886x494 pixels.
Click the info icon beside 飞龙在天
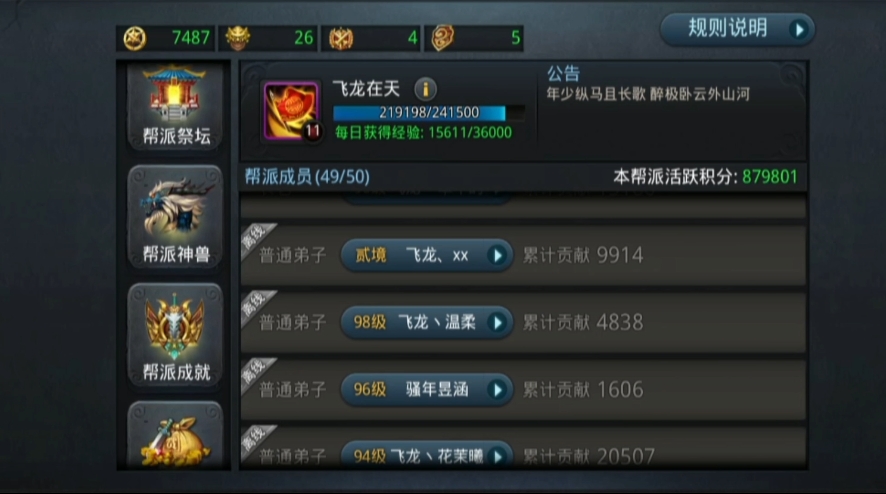(425, 89)
